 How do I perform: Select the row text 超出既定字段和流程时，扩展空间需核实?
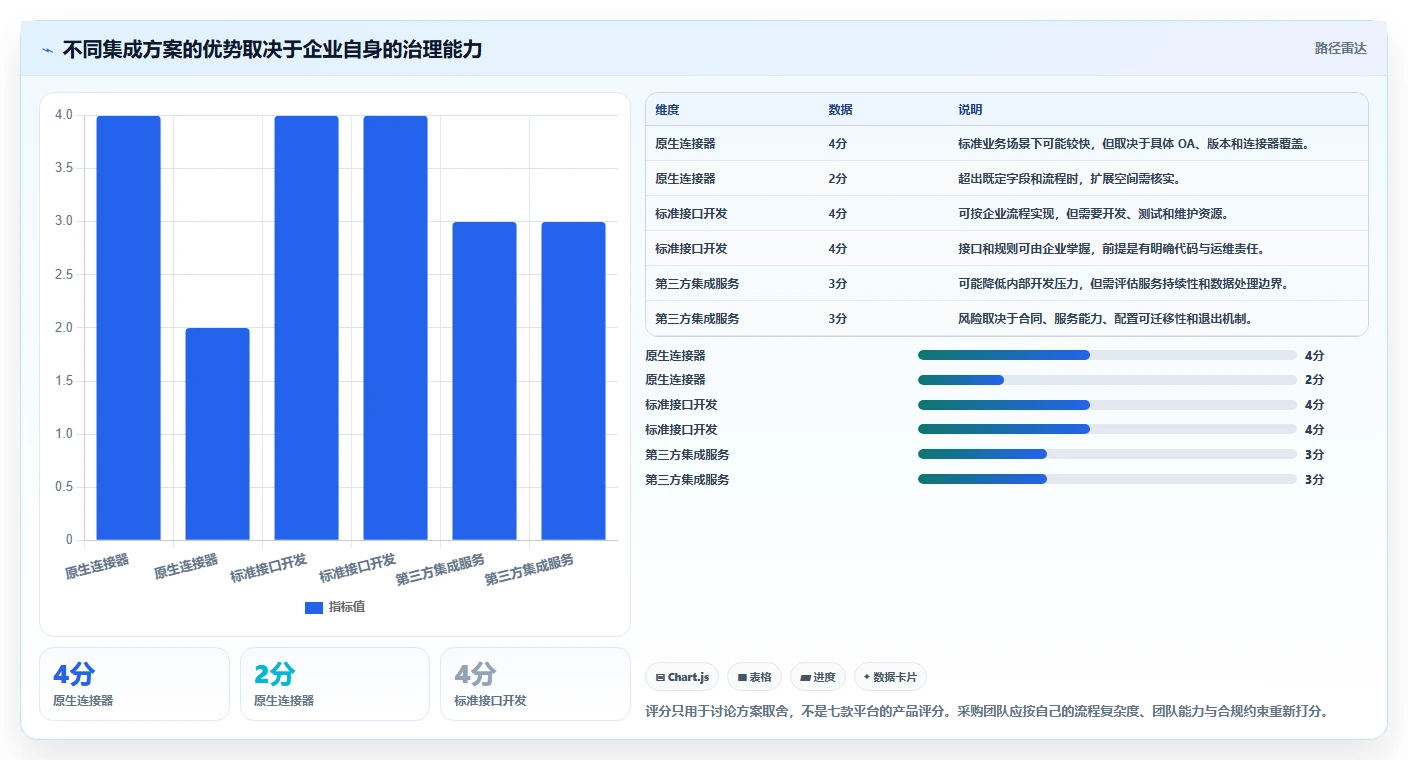click(1069, 179)
